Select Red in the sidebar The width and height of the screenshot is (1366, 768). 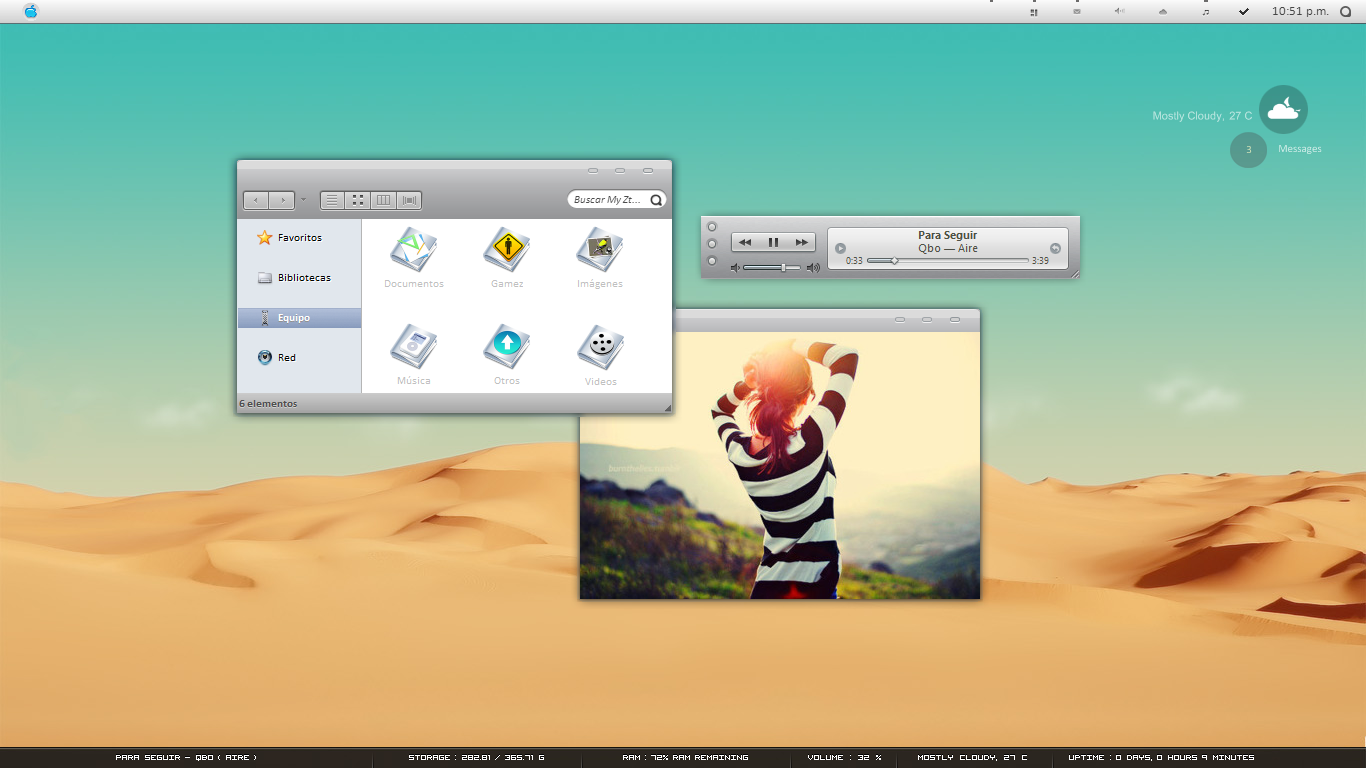tap(299, 357)
